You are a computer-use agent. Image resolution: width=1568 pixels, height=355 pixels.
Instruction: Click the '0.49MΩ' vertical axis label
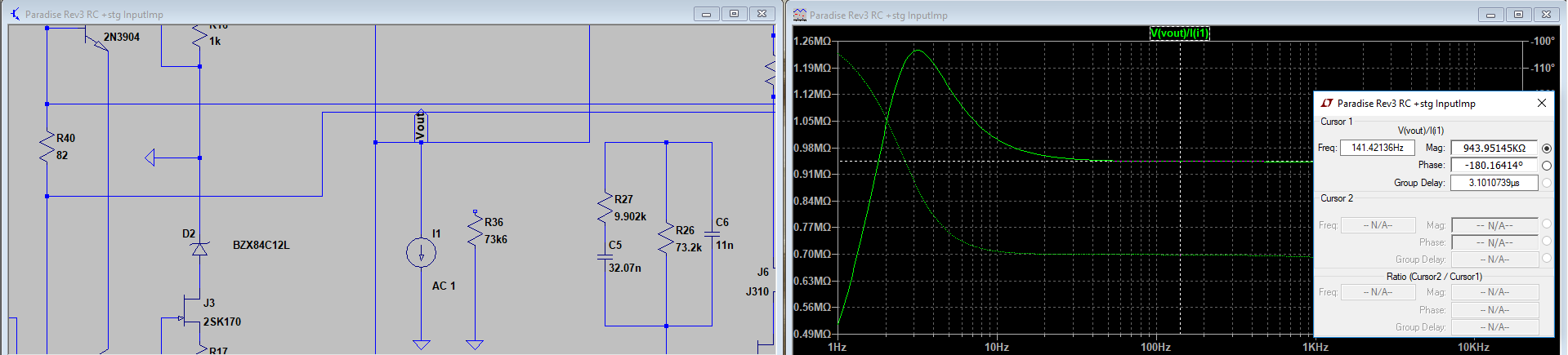tap(813, 334)
